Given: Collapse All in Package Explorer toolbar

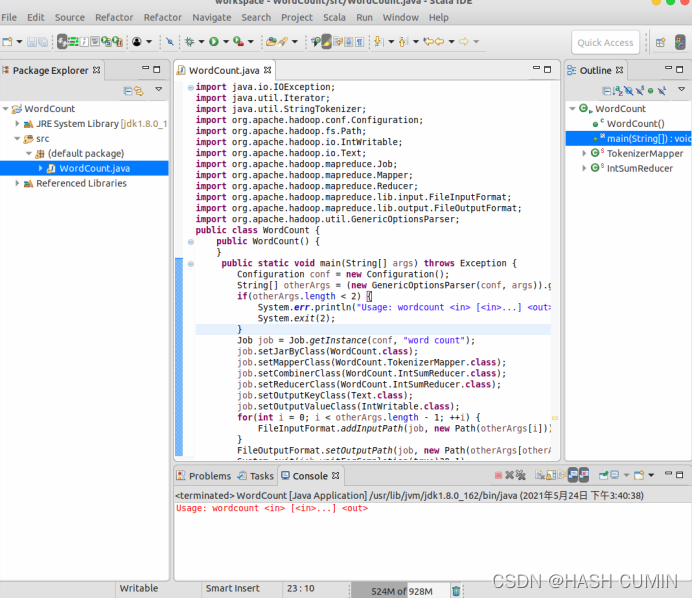Looking at the screenshot, I should [128, 91].
